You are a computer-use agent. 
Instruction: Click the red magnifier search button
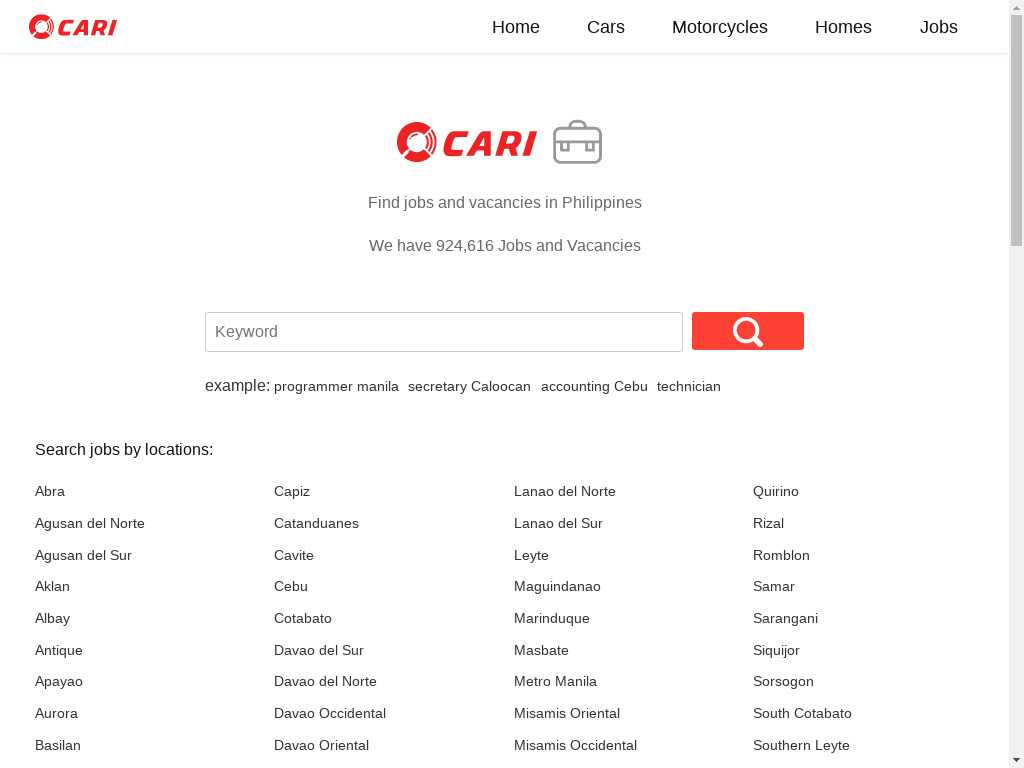(x=747, y=331)
